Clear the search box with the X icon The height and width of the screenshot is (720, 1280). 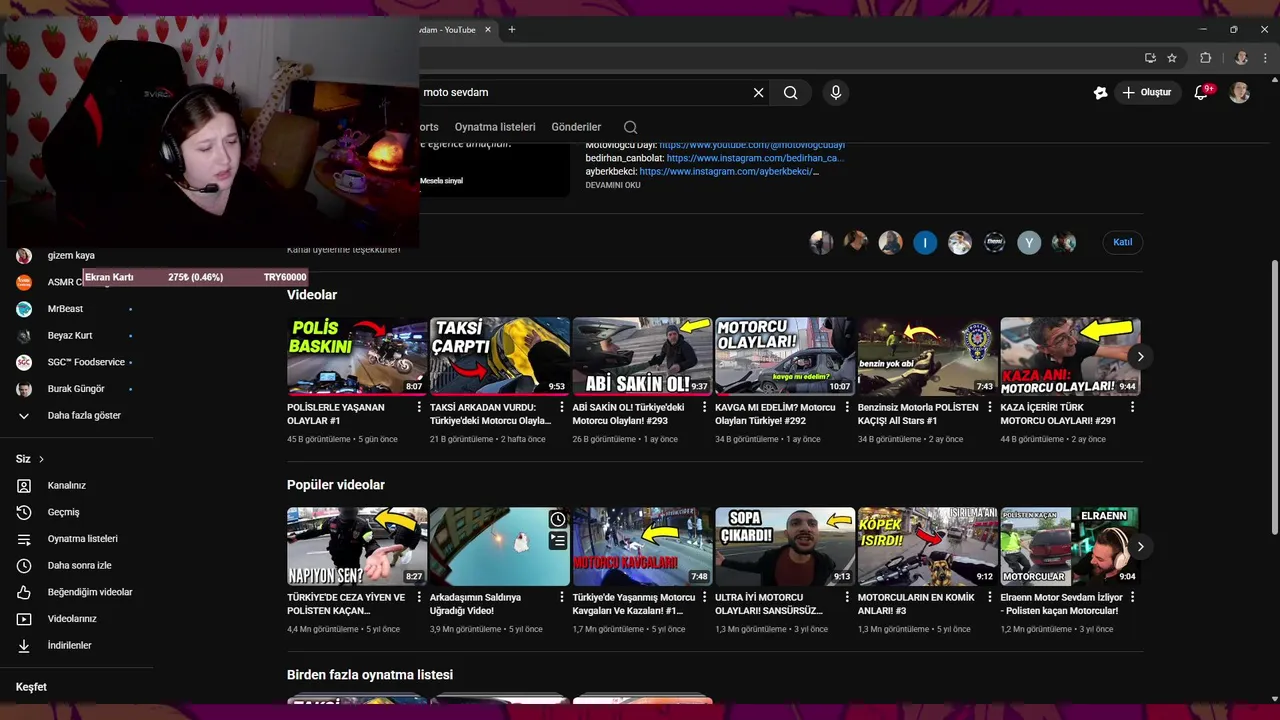[758, 92]
